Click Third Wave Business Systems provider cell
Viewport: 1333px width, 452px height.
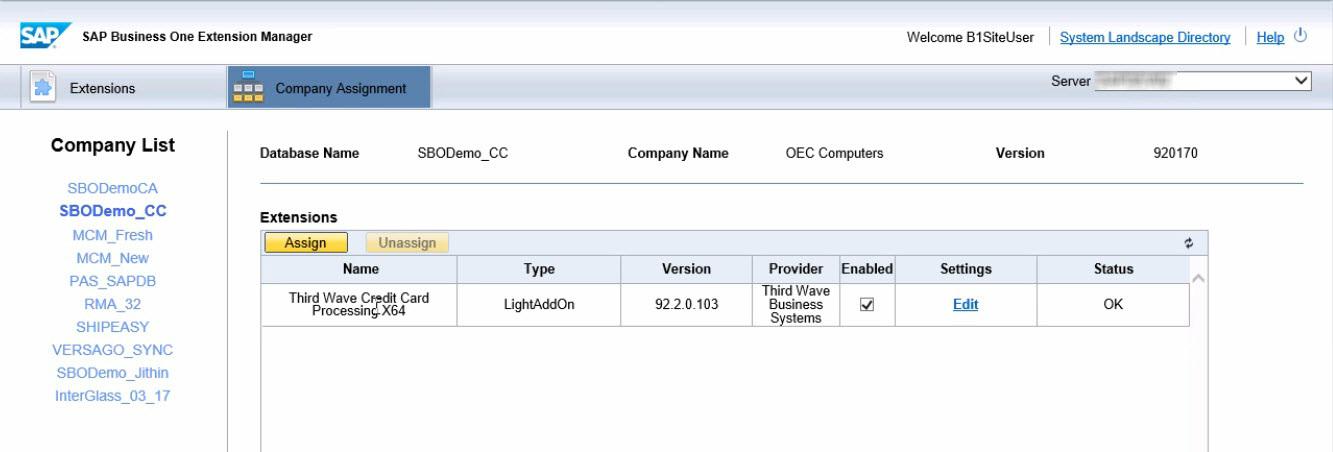pyautogui.click(x=795, y=305)
